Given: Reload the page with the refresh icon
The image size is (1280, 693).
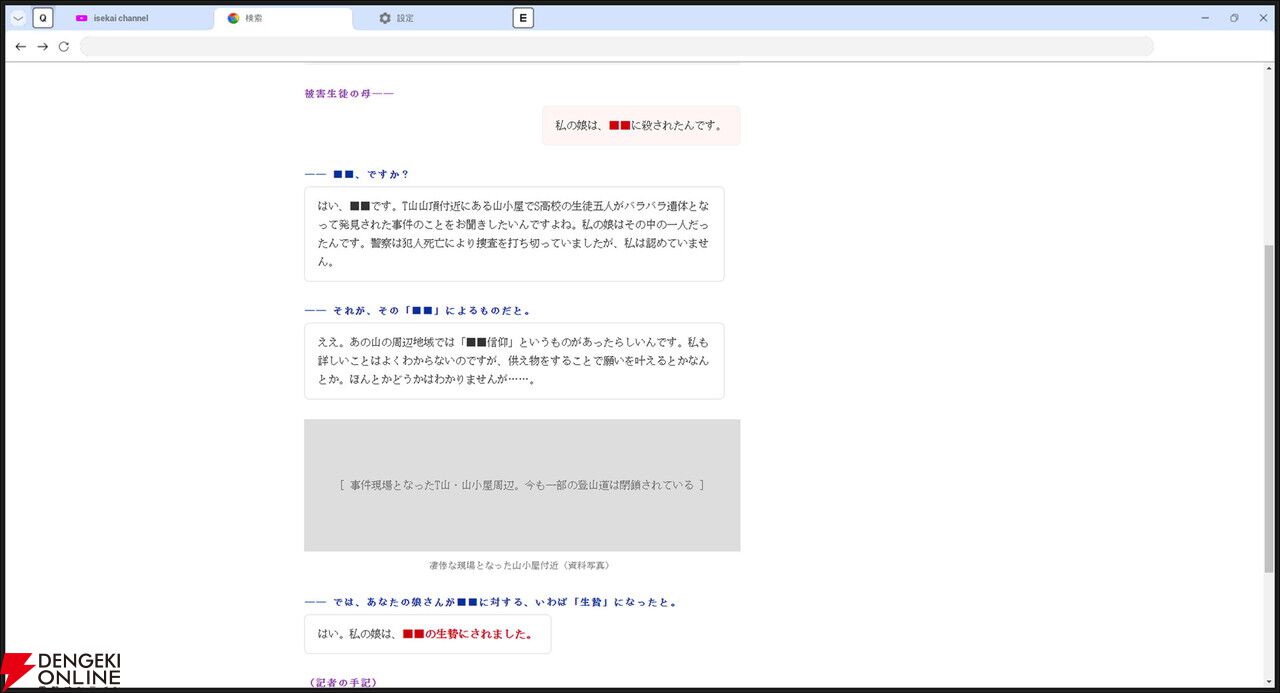Looking at the screenshot, I should click(x=64, y=46).
